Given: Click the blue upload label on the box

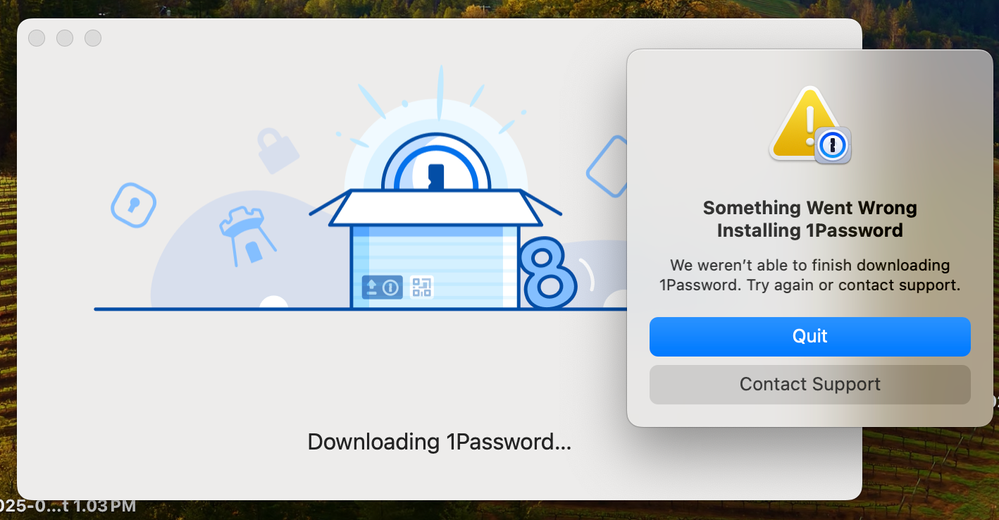Looking at the screenshot, I should (382, 288).
